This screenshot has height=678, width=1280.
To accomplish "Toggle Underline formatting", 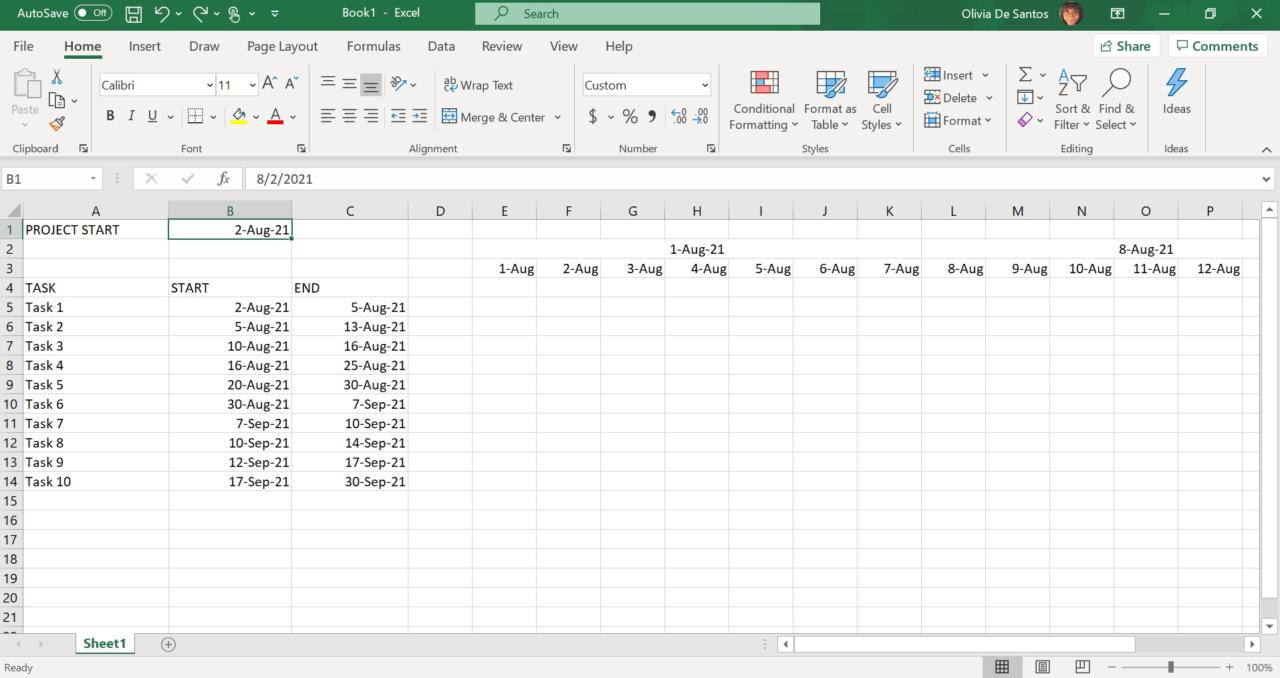I will (x=153, y=117).
